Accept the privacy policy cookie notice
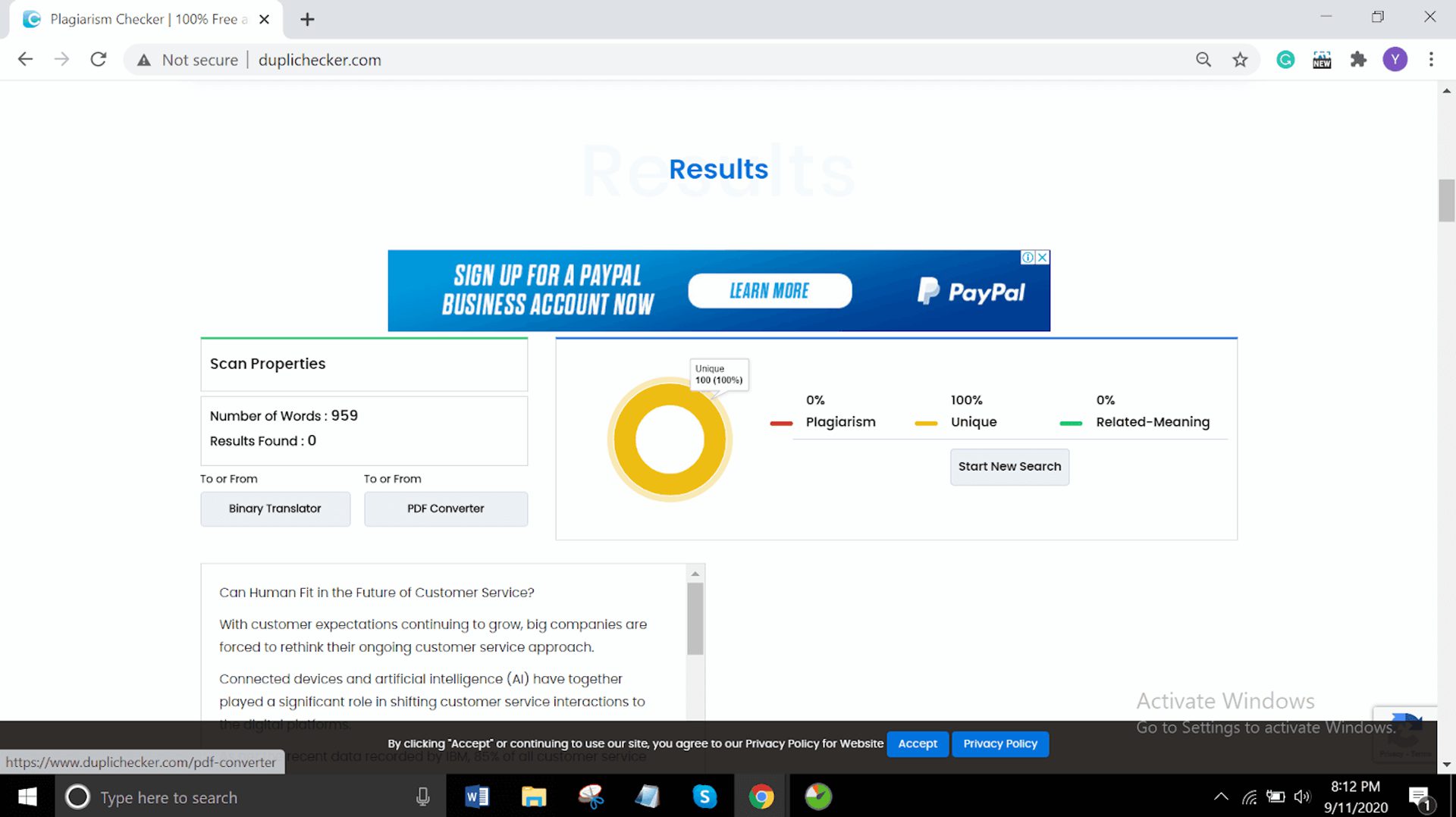 tap(918, 743)
